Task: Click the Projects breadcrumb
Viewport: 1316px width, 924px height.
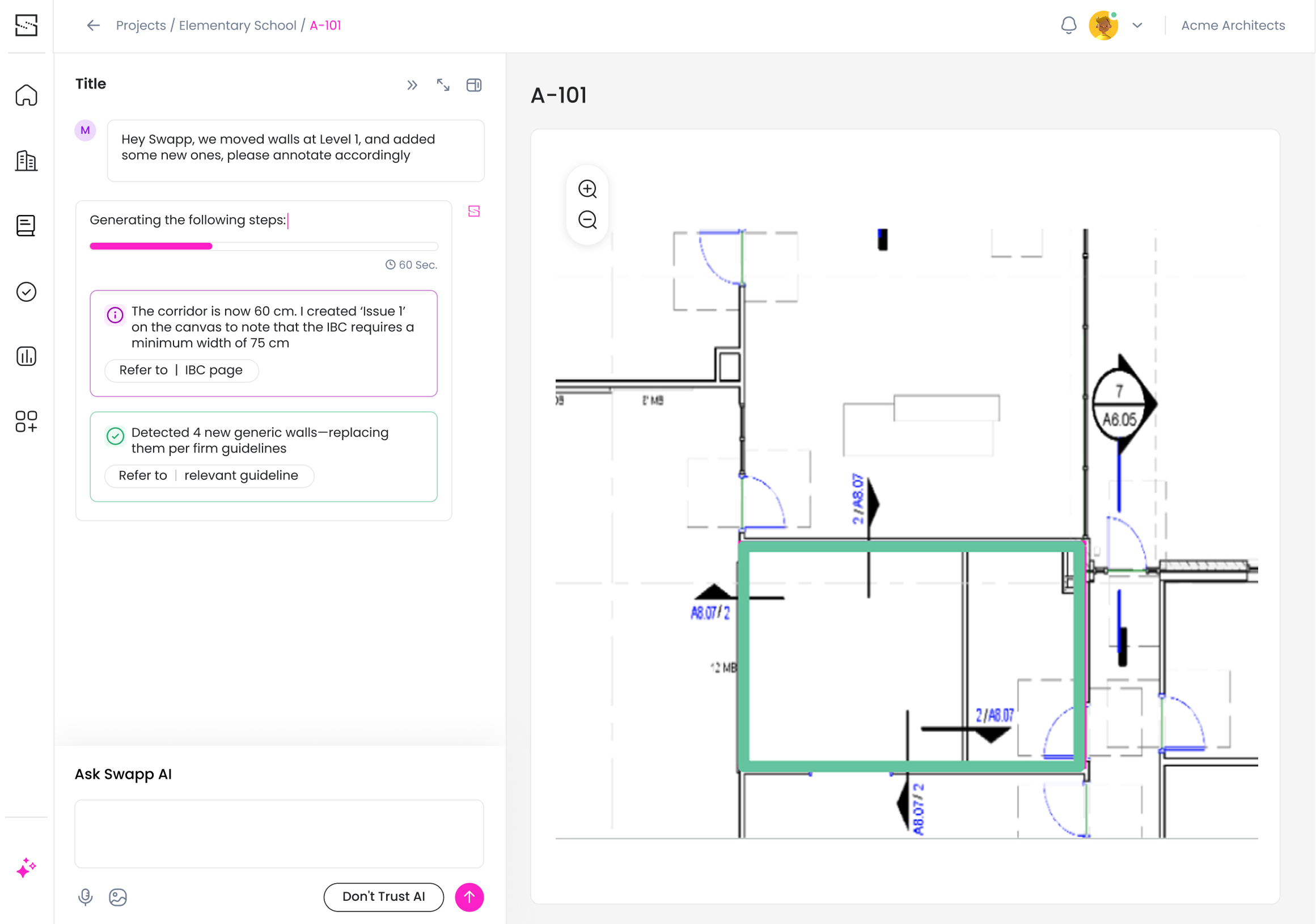Action: coord(141,25)
